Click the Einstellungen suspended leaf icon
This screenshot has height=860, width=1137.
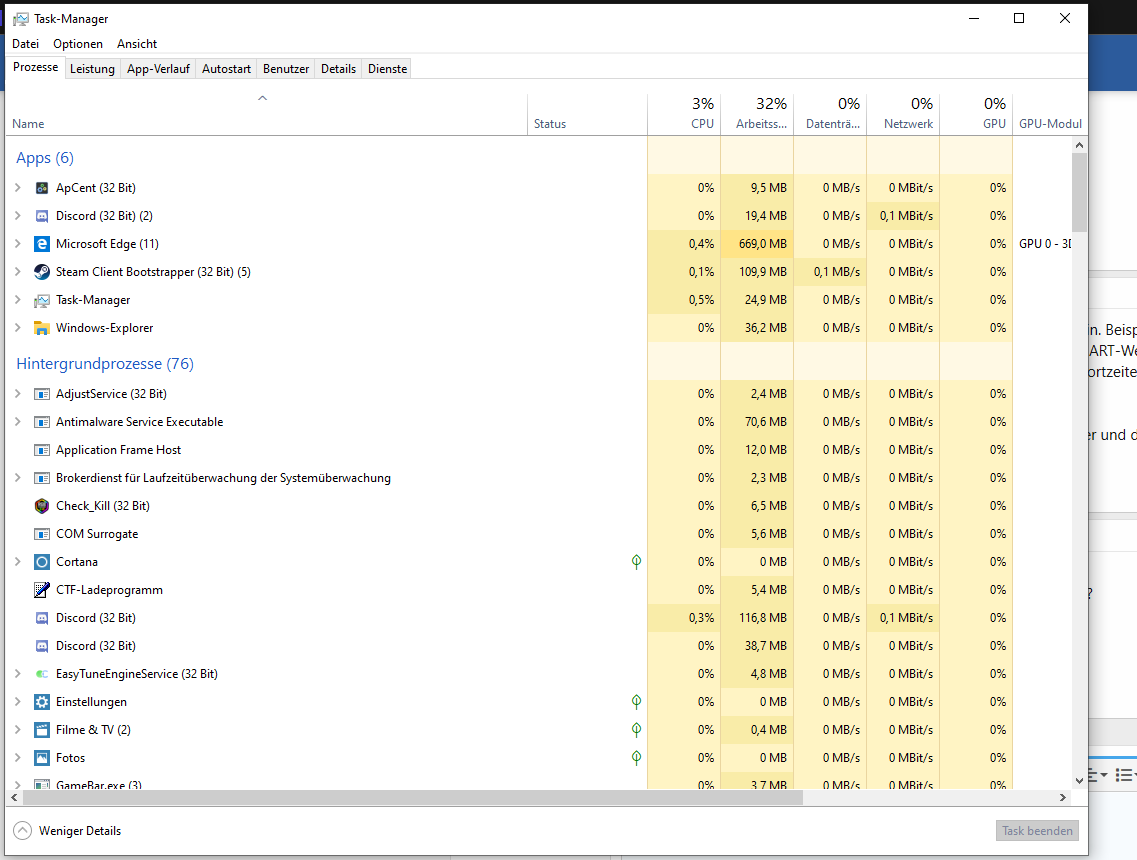tap(636, 702)
